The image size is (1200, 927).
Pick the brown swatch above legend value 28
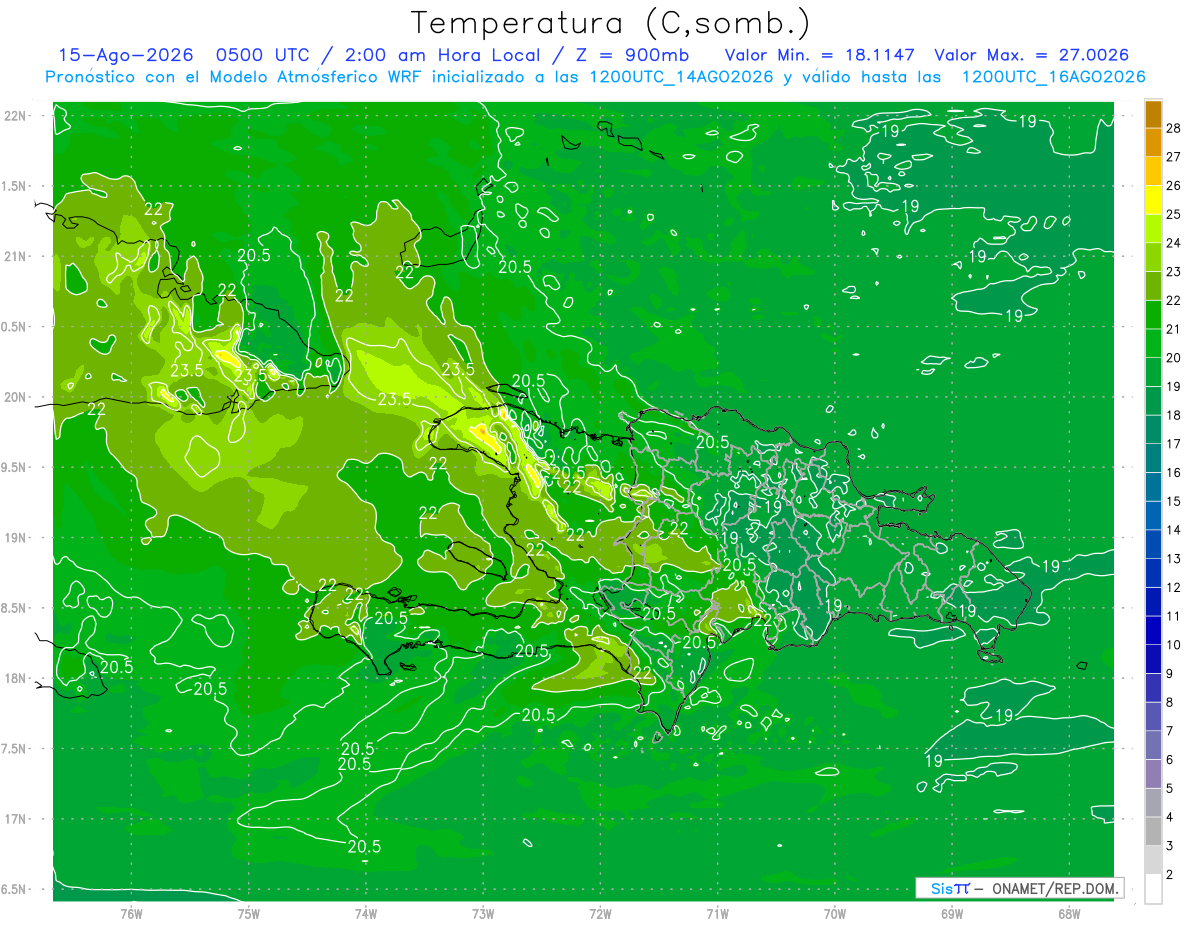[x=1153, y=114]
